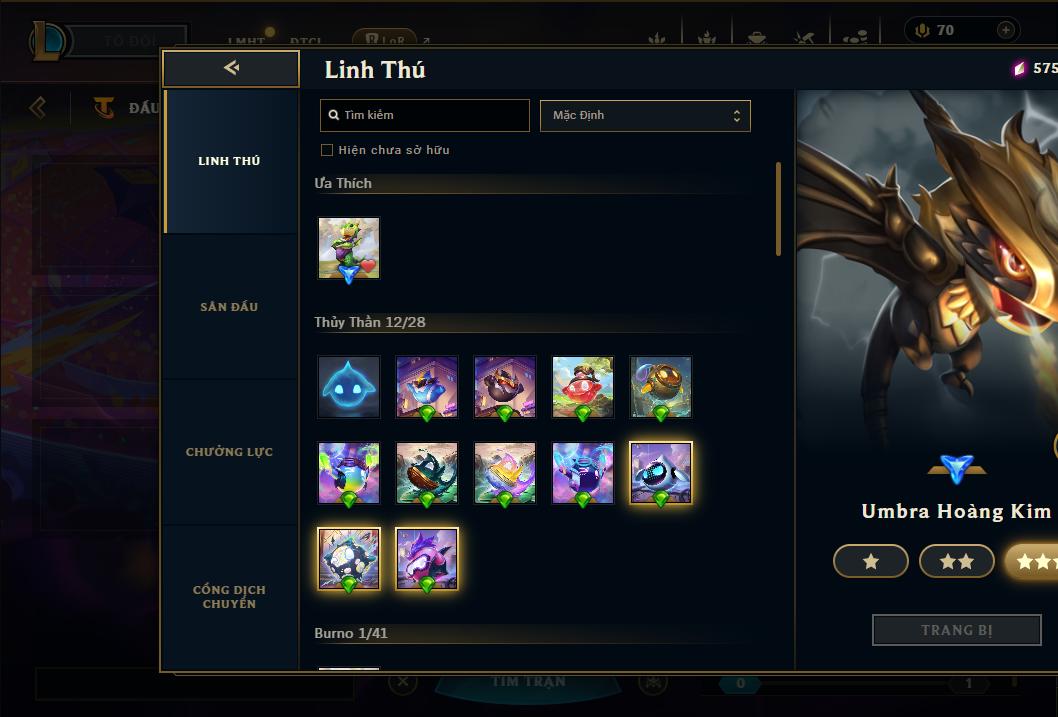1058x717 pixels.
Task: Pick the golden armored Thủy Thần sprite
Action: (661, 387)
